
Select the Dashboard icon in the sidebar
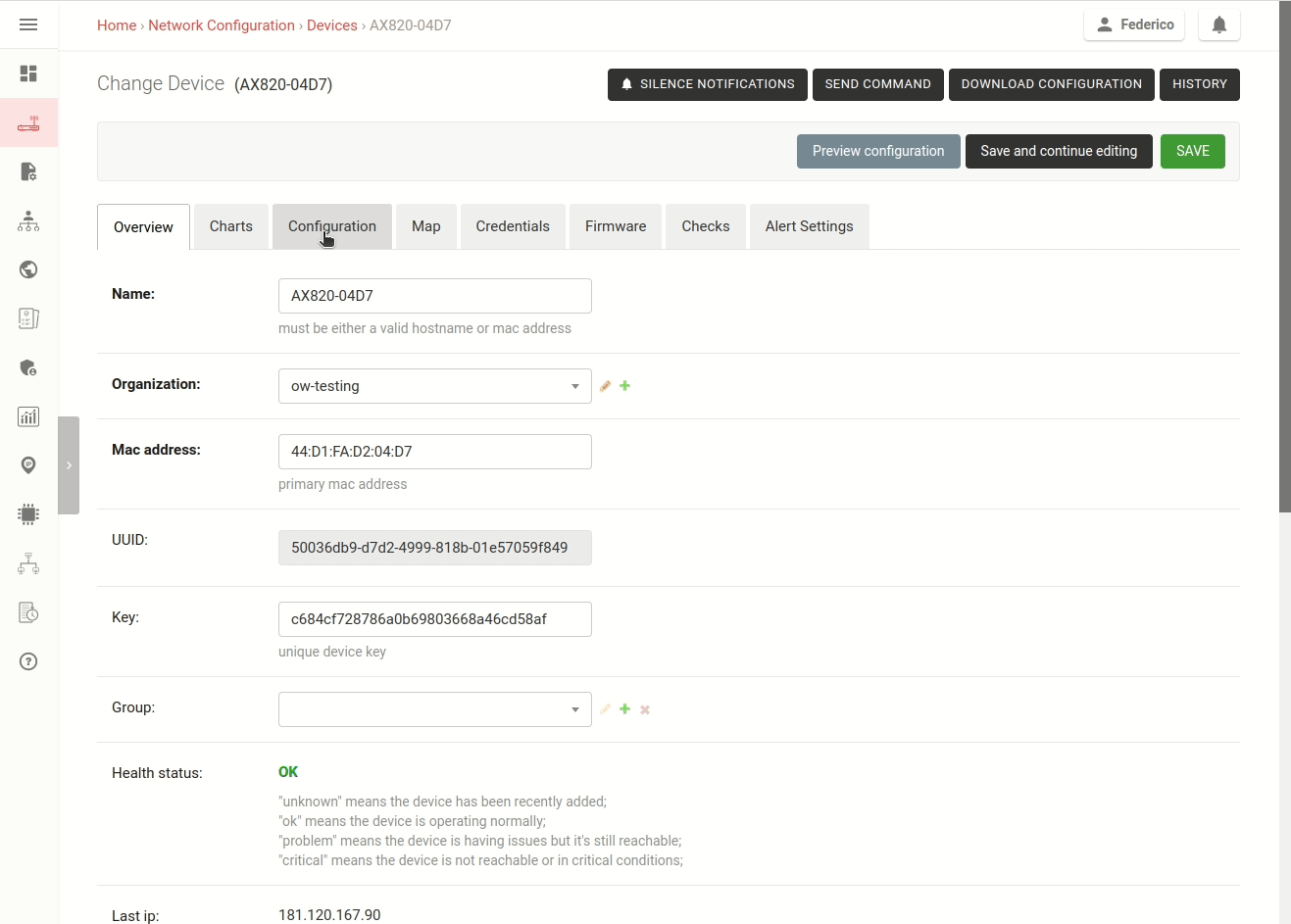pyautogui.click(x=28, y=73)
